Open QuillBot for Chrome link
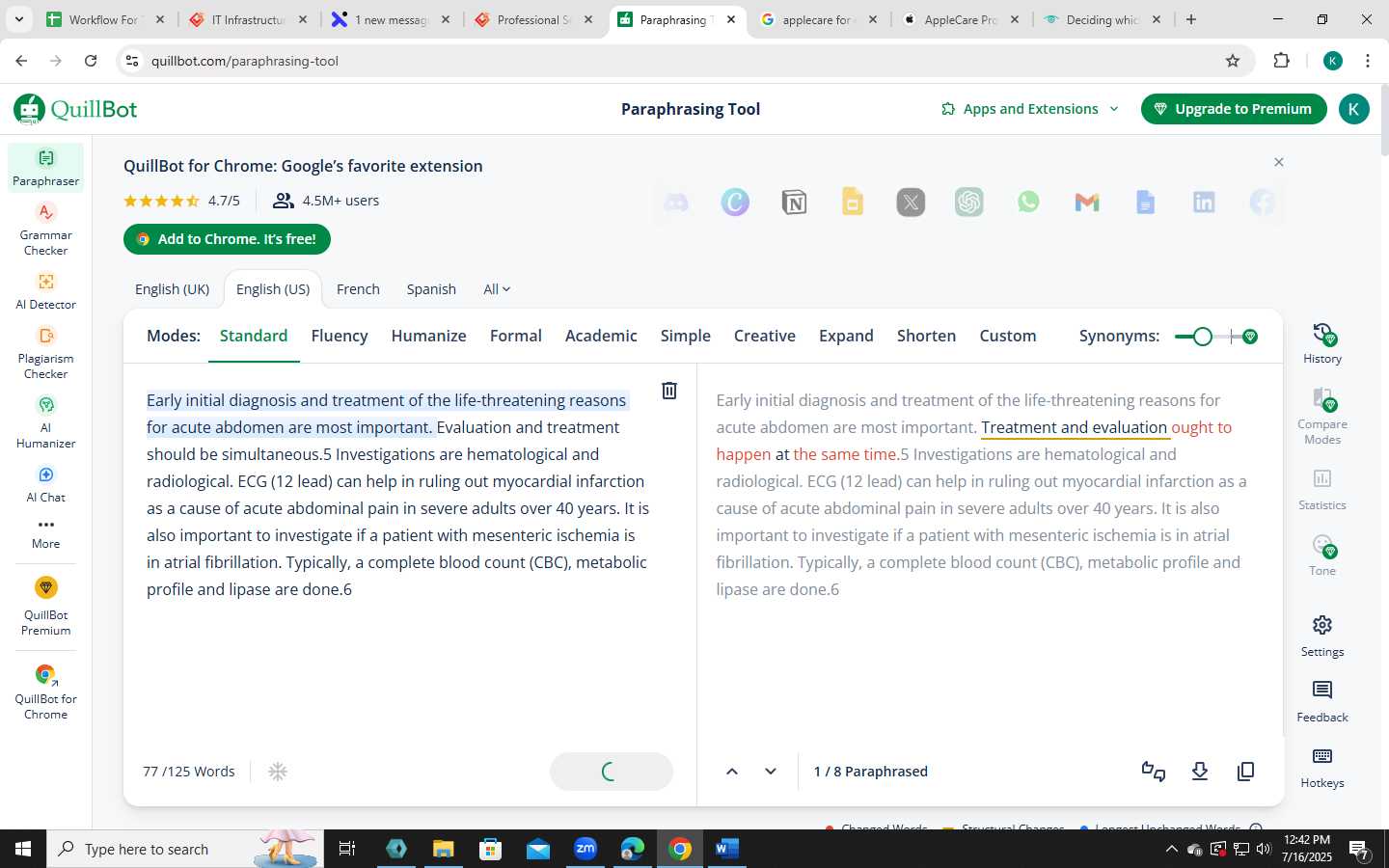Image resolution: width=1389 pixels, height=868 pixels. (x=45, y=692)
